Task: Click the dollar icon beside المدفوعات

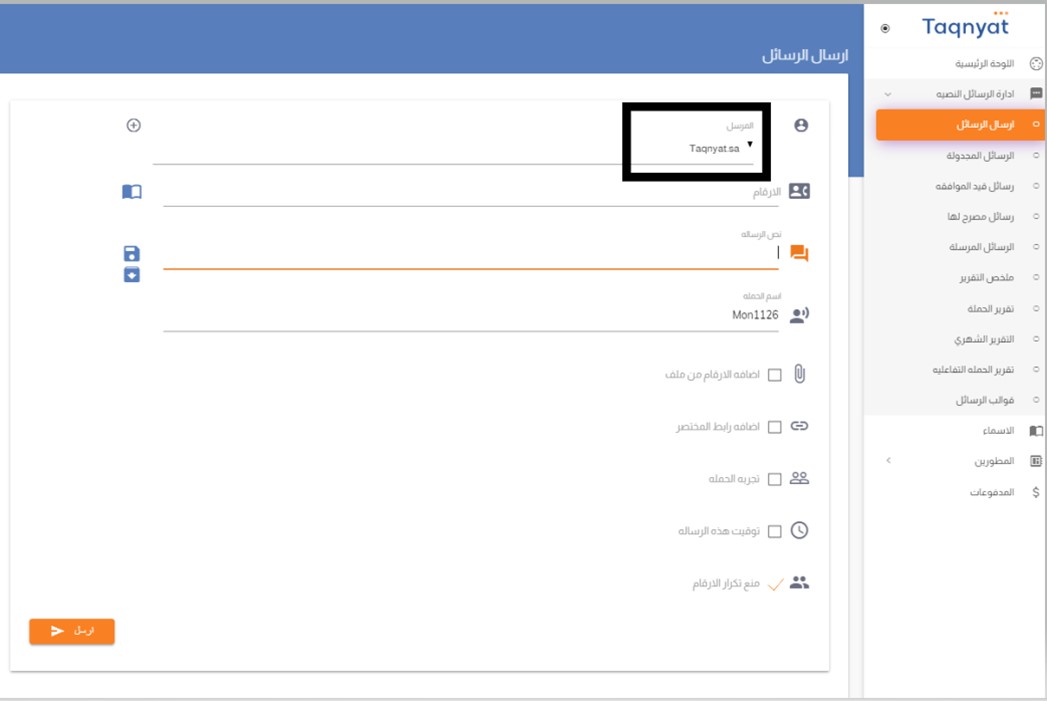Action: coord(1036,492)
